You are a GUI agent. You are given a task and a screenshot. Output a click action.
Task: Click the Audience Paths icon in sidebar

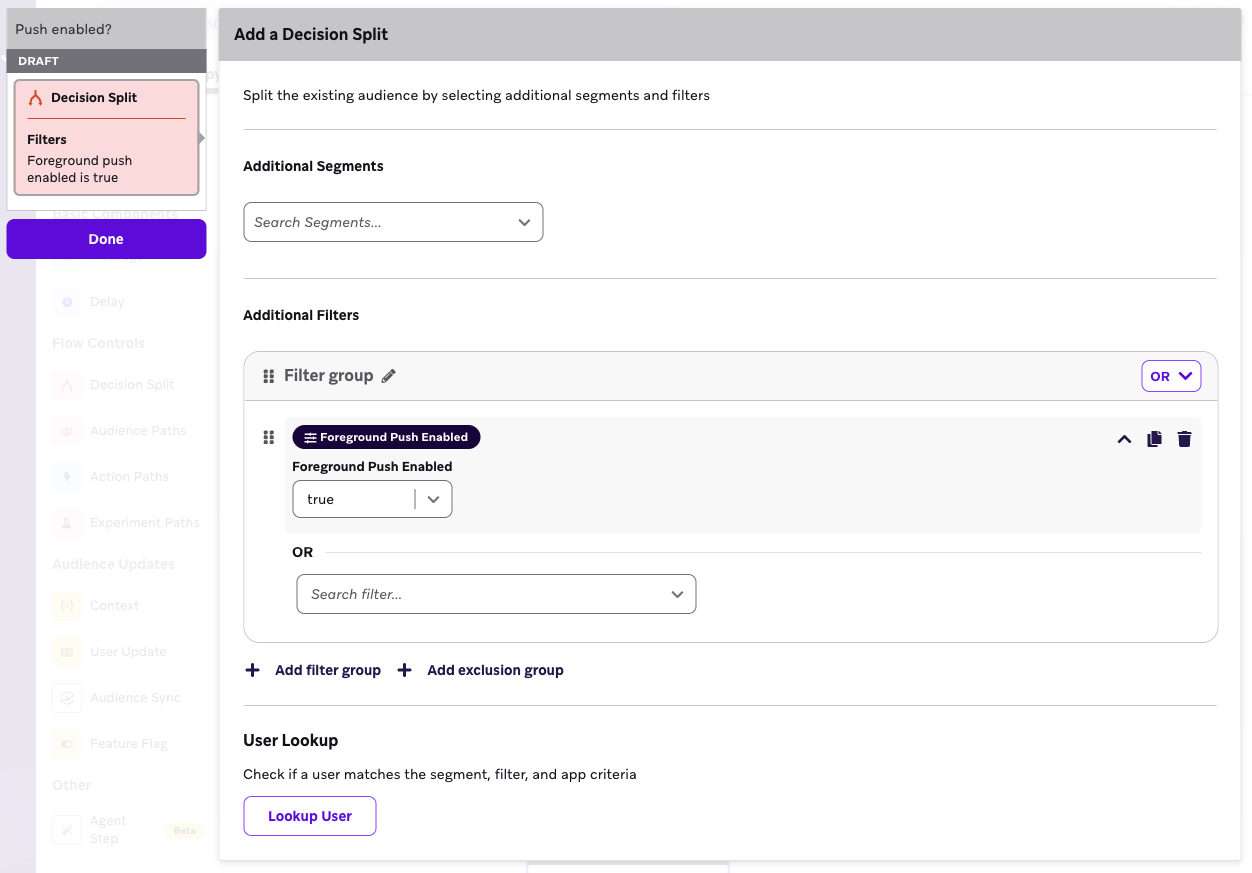pos(67,431)
